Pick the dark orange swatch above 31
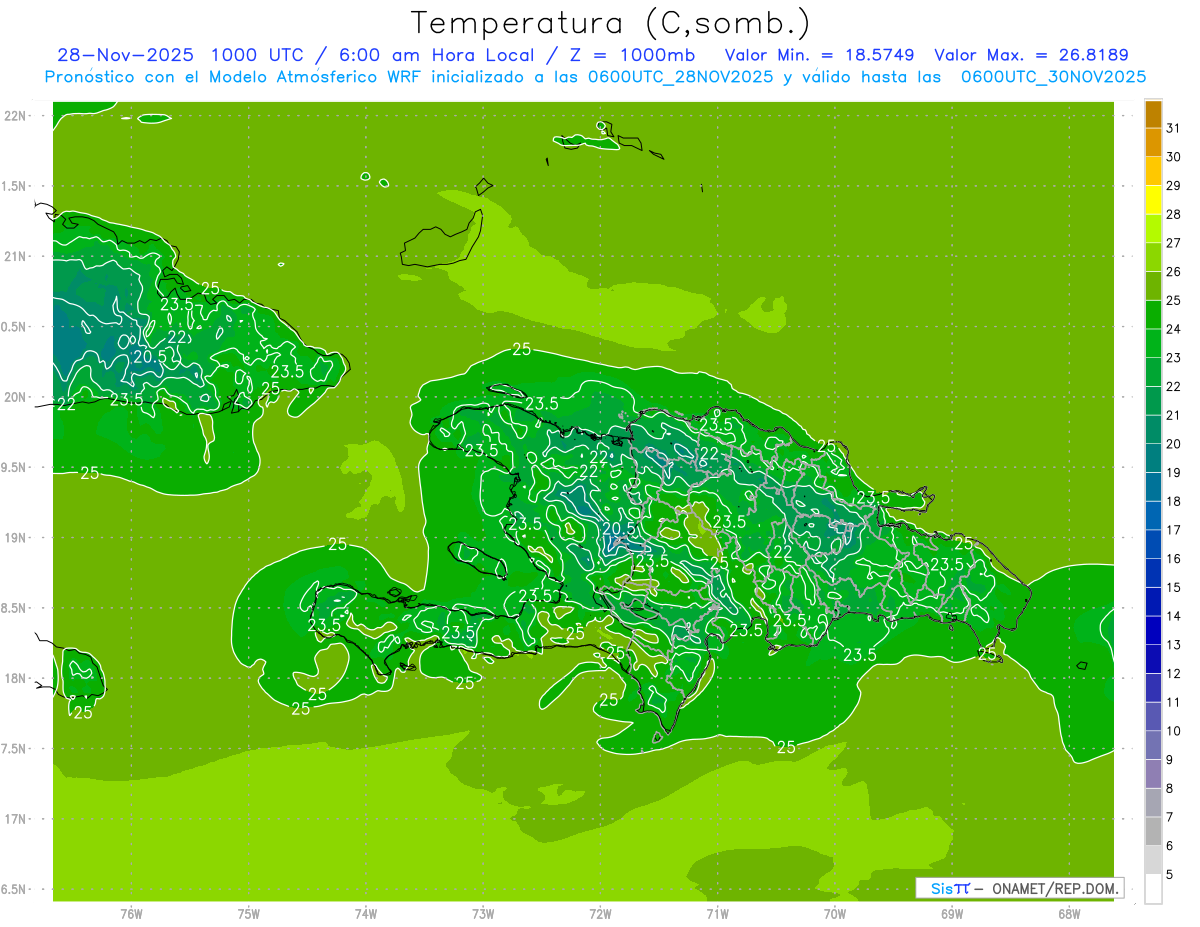The image size is (1200, 927). pyautogui.click(x=1153, y=114)
